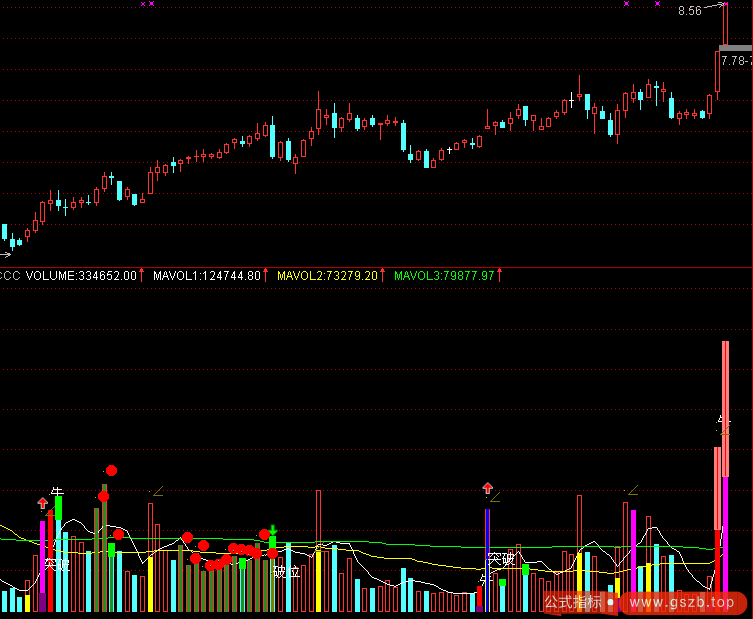The image size is (753, 619).
Task: Select the green MAVOL3 indicator label
Action: pos(445,275)
